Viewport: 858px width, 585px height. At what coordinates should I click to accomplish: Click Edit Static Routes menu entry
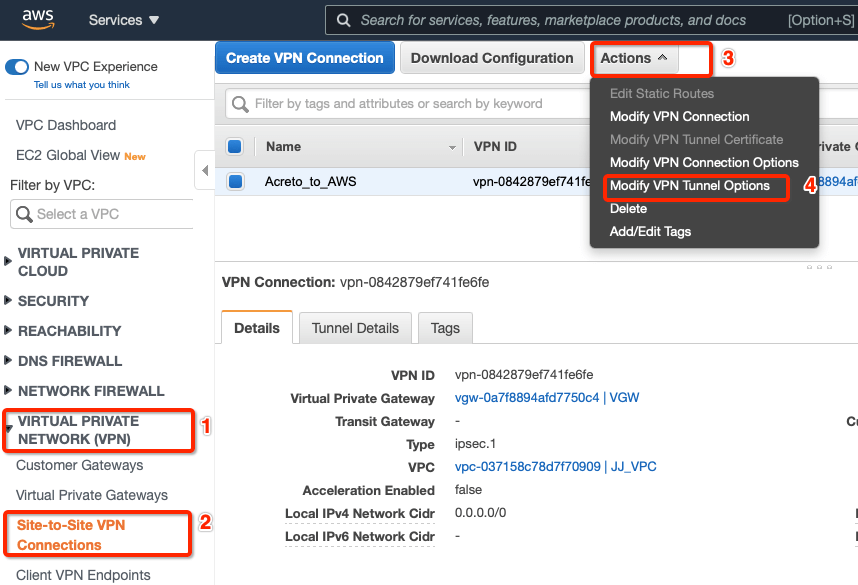(x=662, y=94)
